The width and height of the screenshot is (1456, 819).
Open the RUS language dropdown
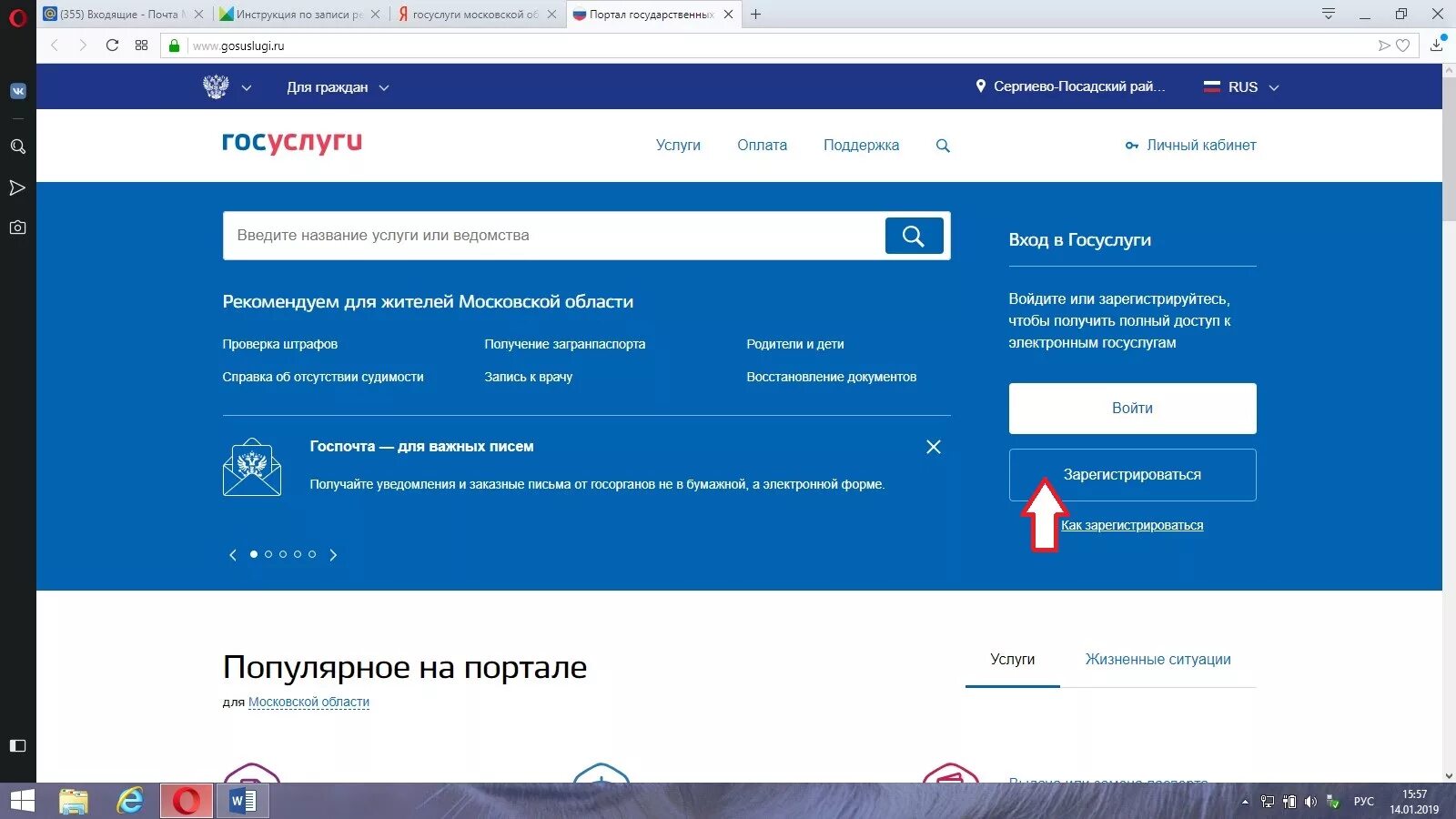1241,87
